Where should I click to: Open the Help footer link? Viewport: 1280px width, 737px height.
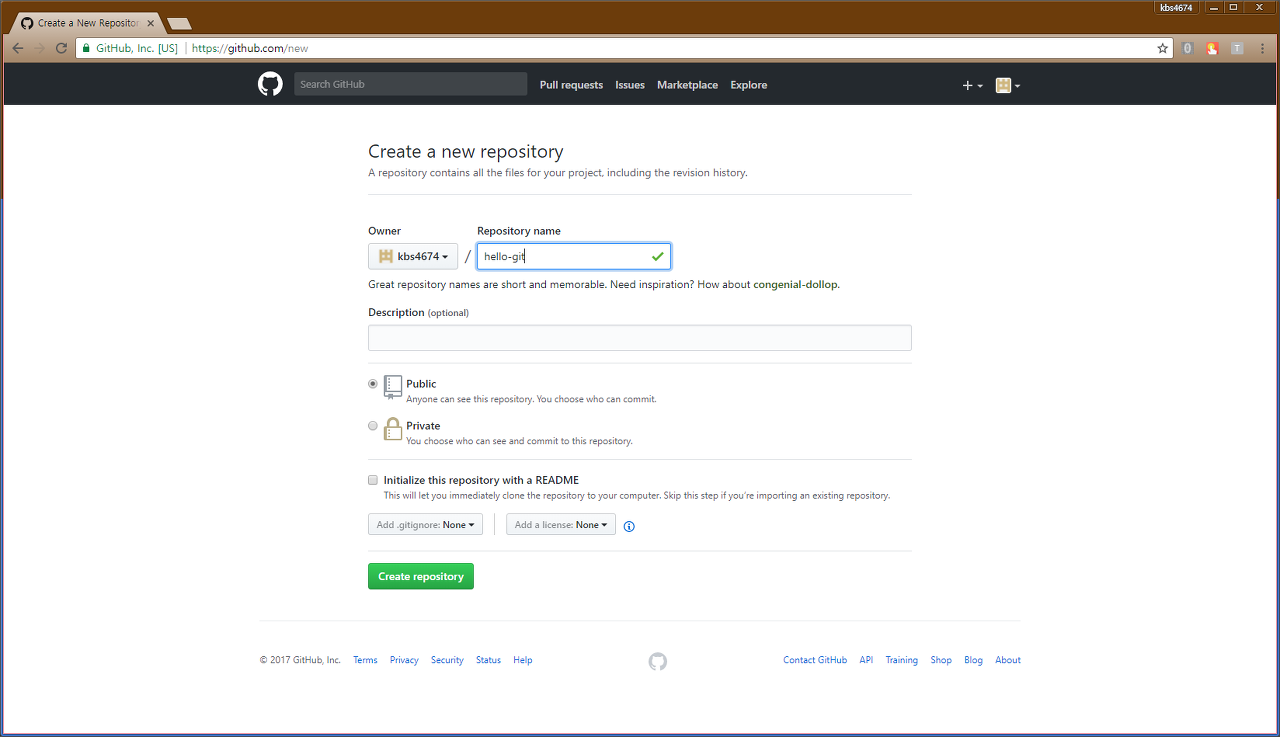(x=523, y=660)
